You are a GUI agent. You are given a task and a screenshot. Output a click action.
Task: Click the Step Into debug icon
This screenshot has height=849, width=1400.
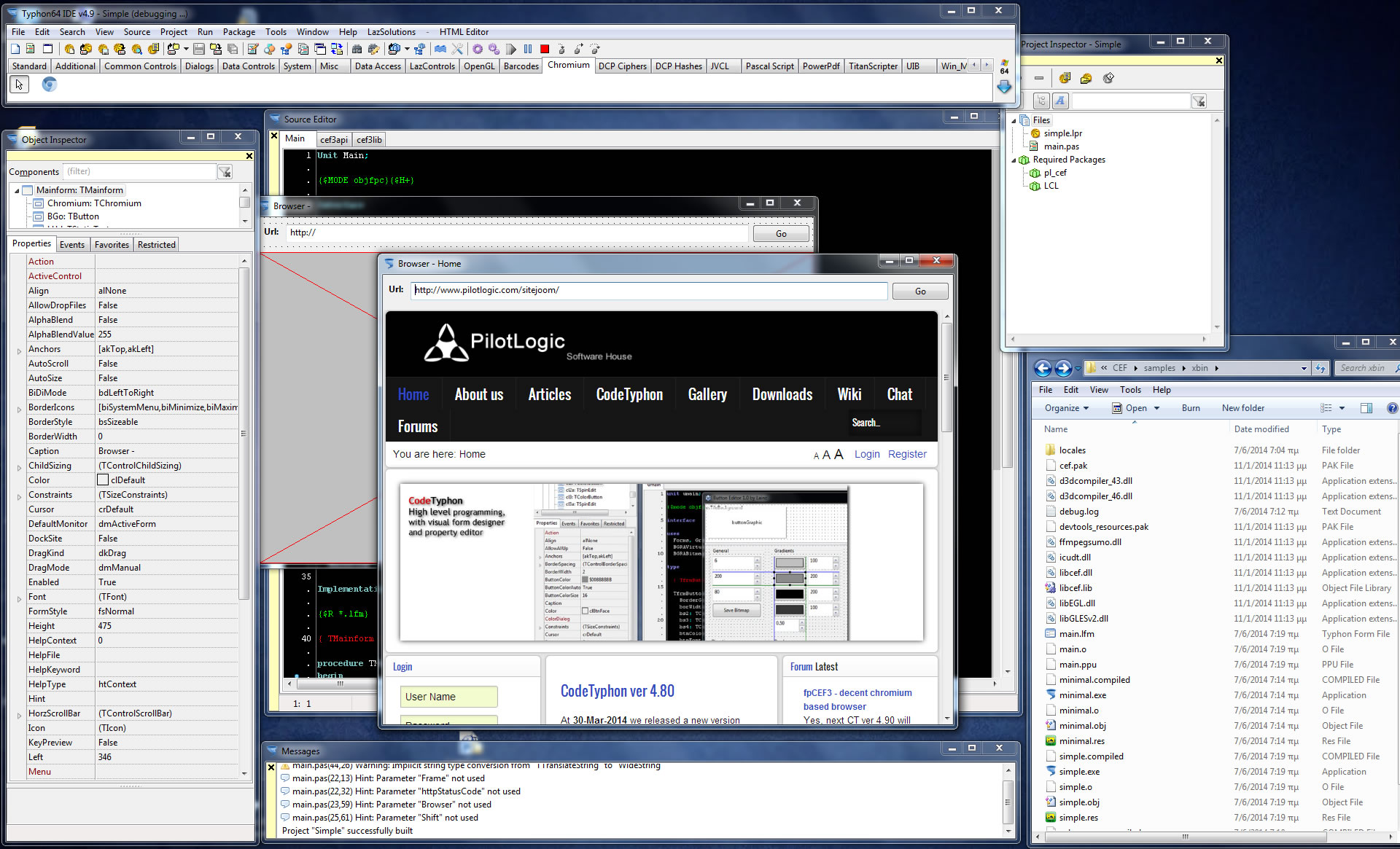click(x=561, y=49)
